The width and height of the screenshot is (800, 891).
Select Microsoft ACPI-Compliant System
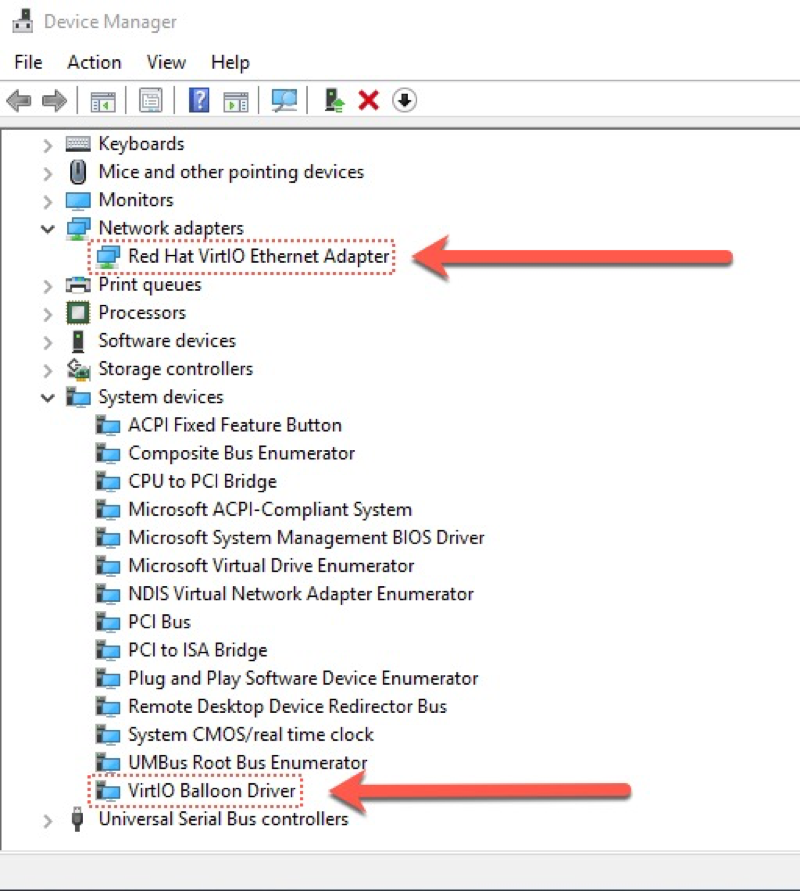click(x=270, y=510)
